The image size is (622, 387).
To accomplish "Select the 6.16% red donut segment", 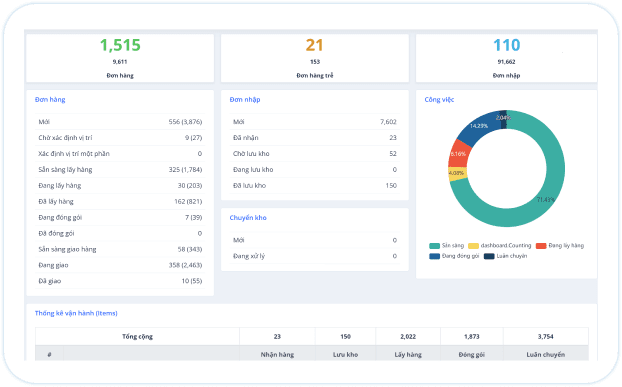I will (x=459, y=154).
